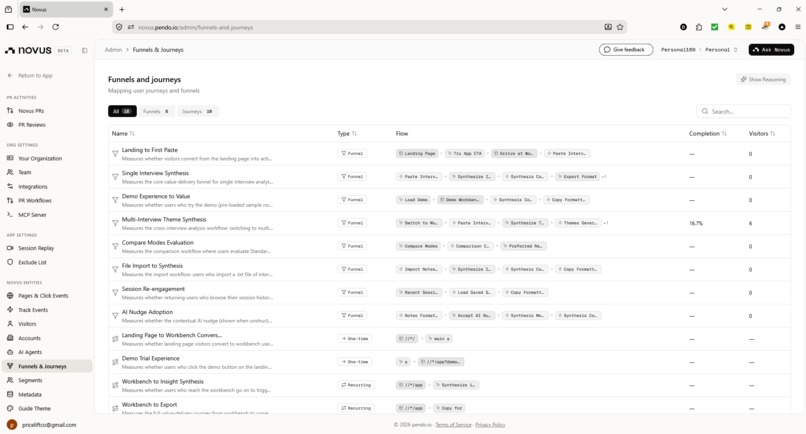
Task: Open PR Reviews sidebar item
Action: pyautogui.click(x=32, y=125)
